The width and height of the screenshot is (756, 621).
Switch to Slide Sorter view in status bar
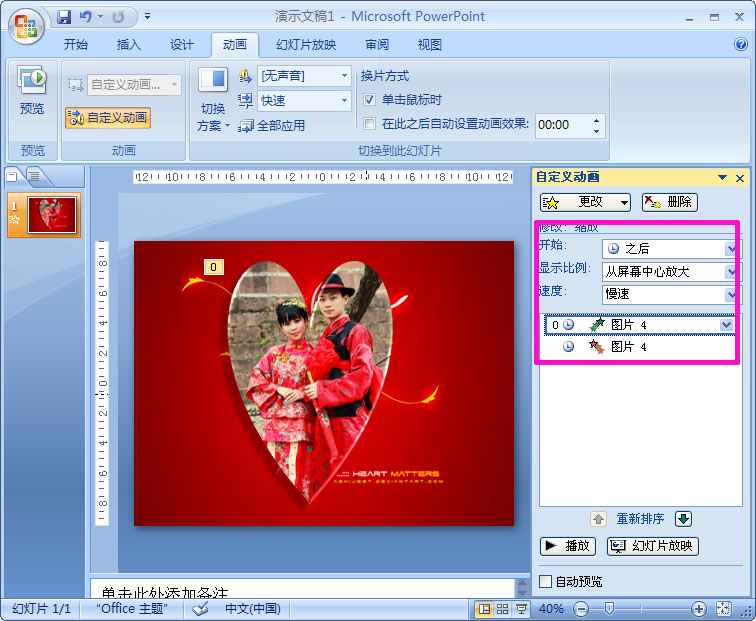[502, 609]
